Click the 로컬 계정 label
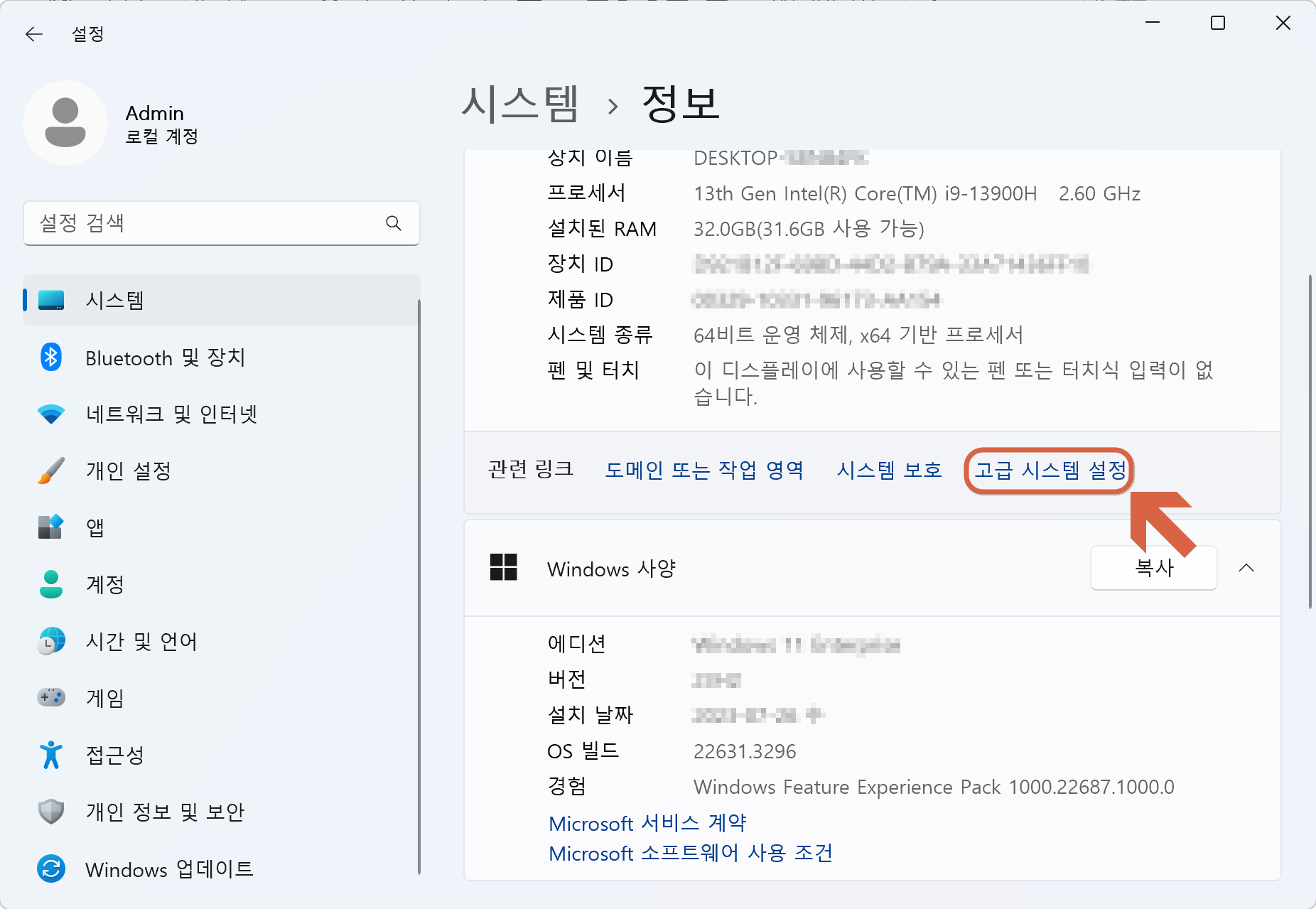 [x=161, y=136]
